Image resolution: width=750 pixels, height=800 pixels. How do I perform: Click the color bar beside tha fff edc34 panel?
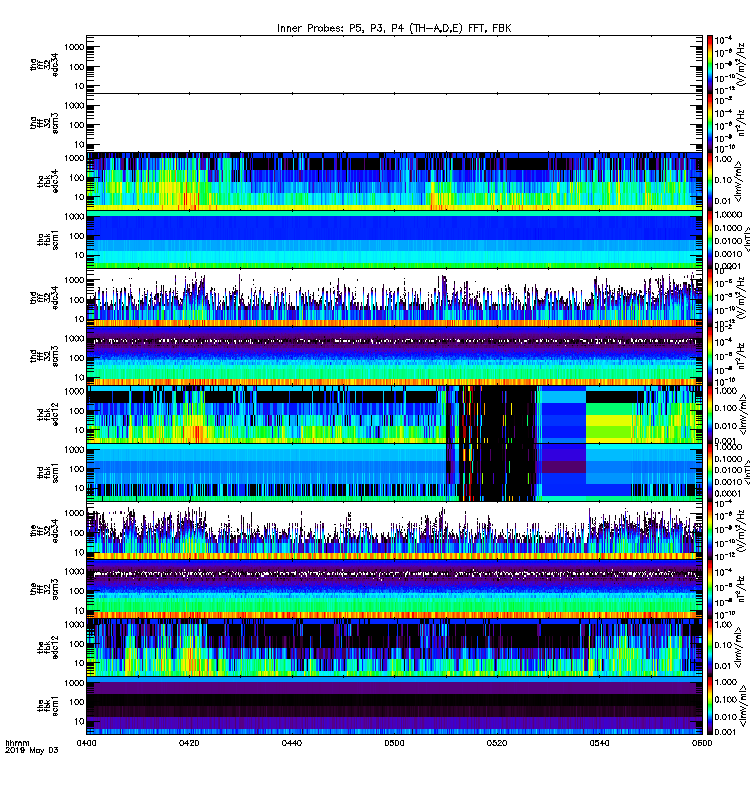pos(710,65)
